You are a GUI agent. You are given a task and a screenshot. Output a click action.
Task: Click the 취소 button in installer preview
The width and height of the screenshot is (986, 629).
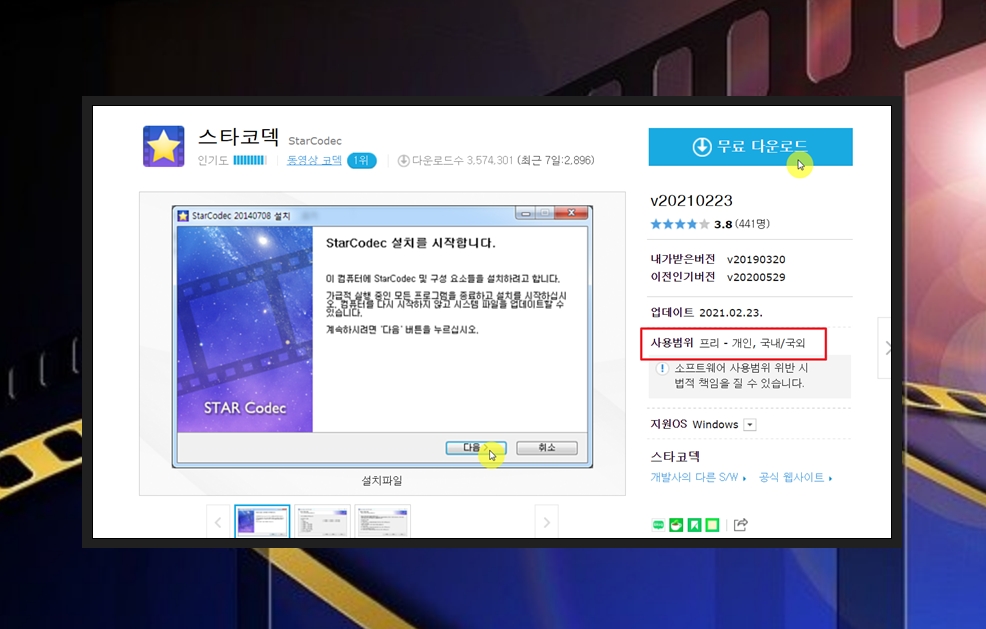coord(546,448)
